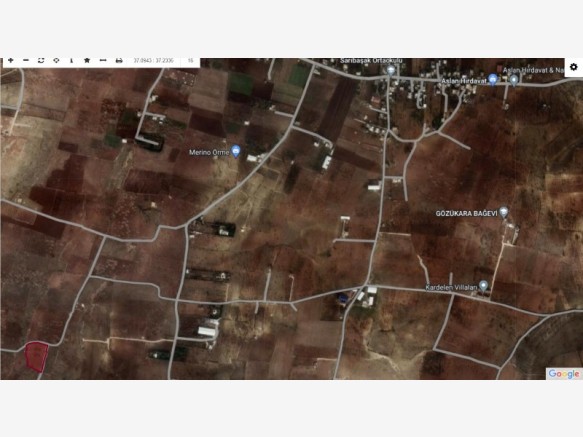Click the Kardelen Villaları location pin
Viewport: 583px width, 437px height.
[483, 286]
